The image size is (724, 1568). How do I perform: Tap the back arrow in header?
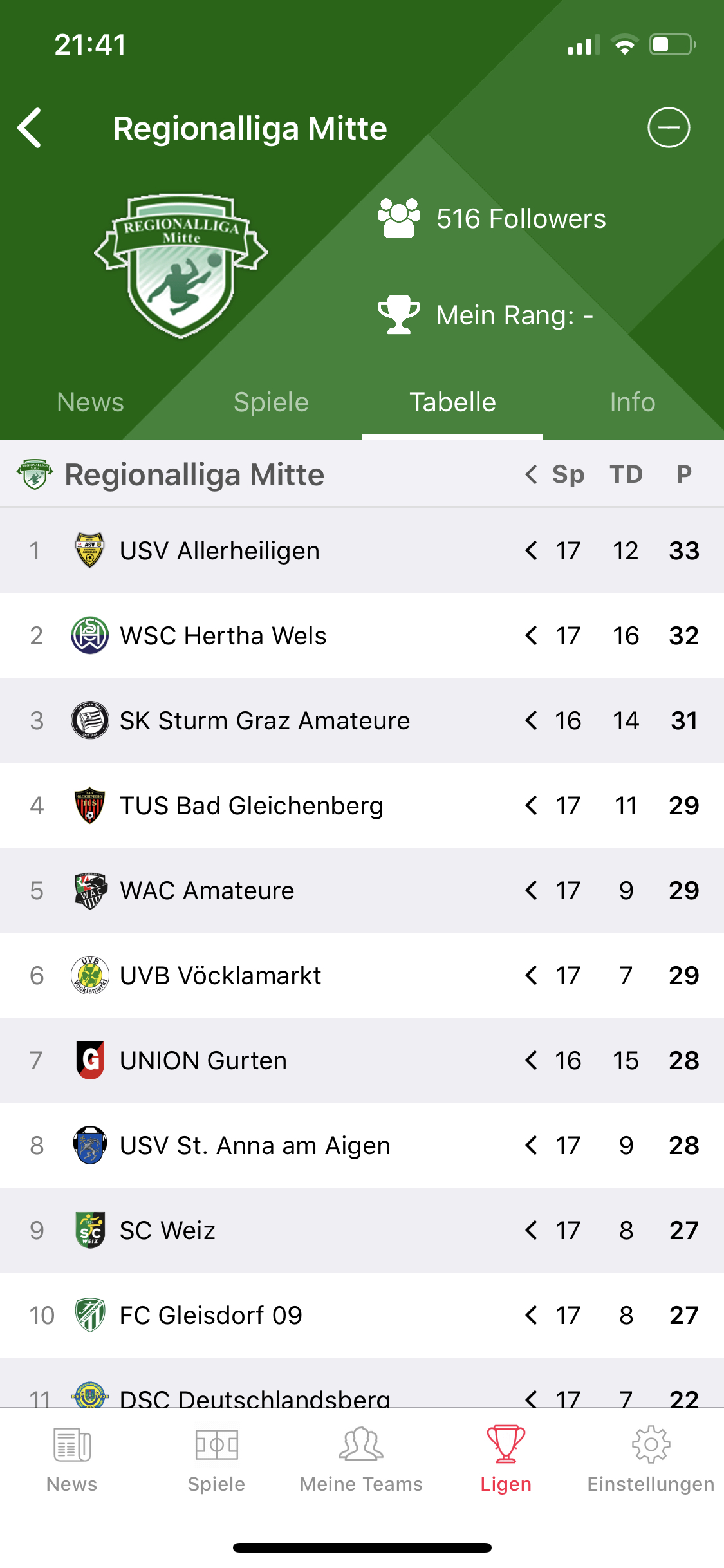tap(30, 128)
